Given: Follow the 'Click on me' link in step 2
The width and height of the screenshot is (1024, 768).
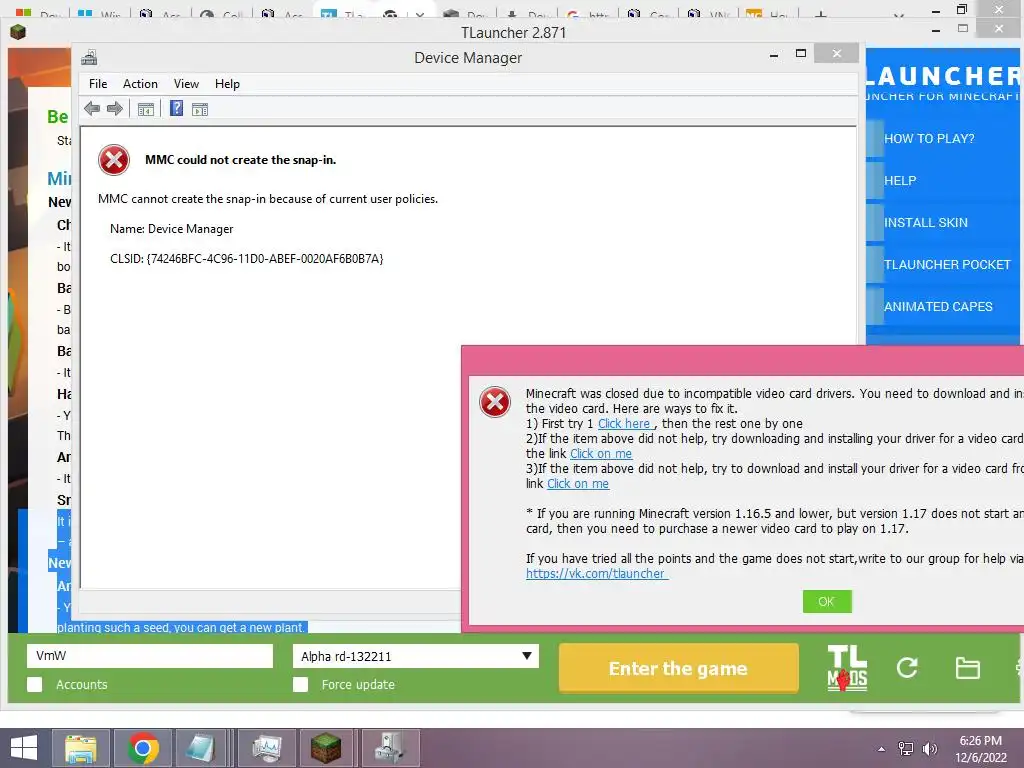Looking at the screenshot, I should coord(601,453).
